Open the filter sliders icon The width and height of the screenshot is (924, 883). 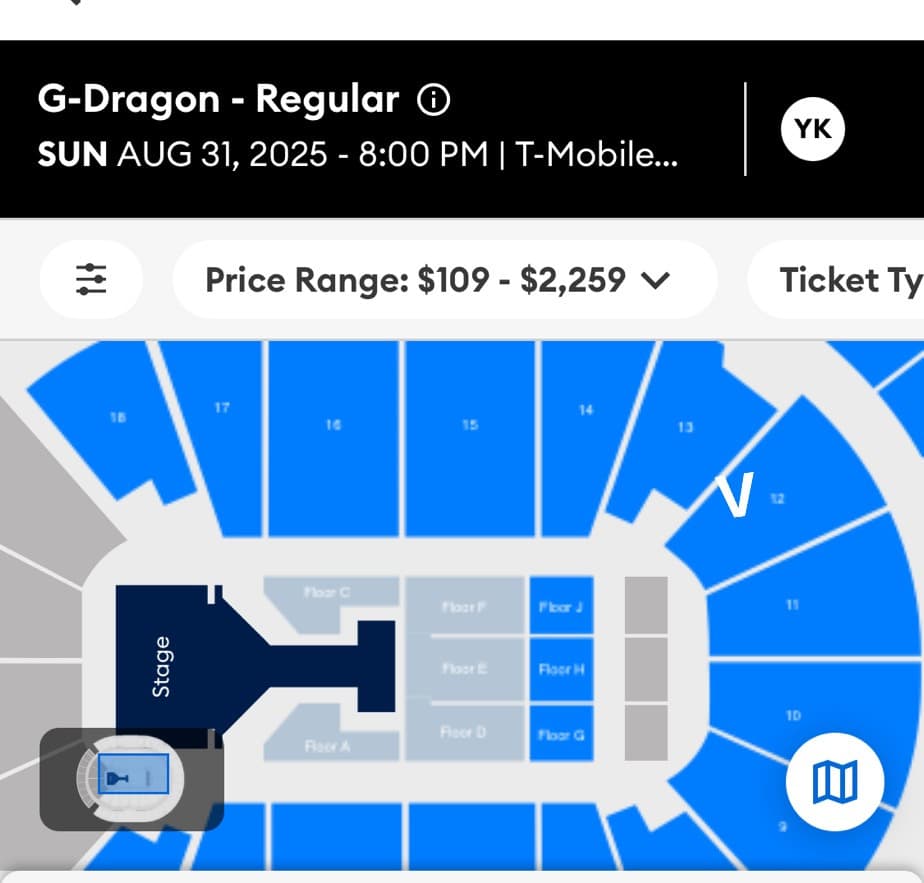tap(91, 279)
